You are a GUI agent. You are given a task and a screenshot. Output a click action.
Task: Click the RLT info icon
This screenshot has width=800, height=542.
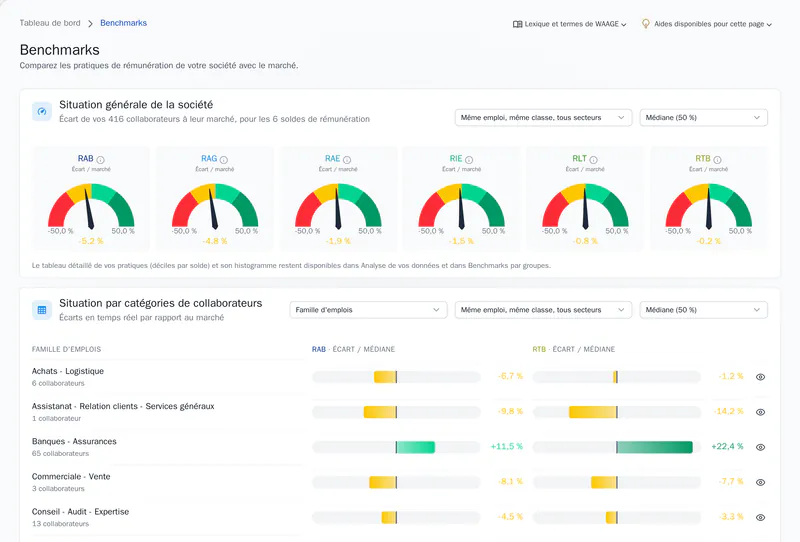pos(593,160)
